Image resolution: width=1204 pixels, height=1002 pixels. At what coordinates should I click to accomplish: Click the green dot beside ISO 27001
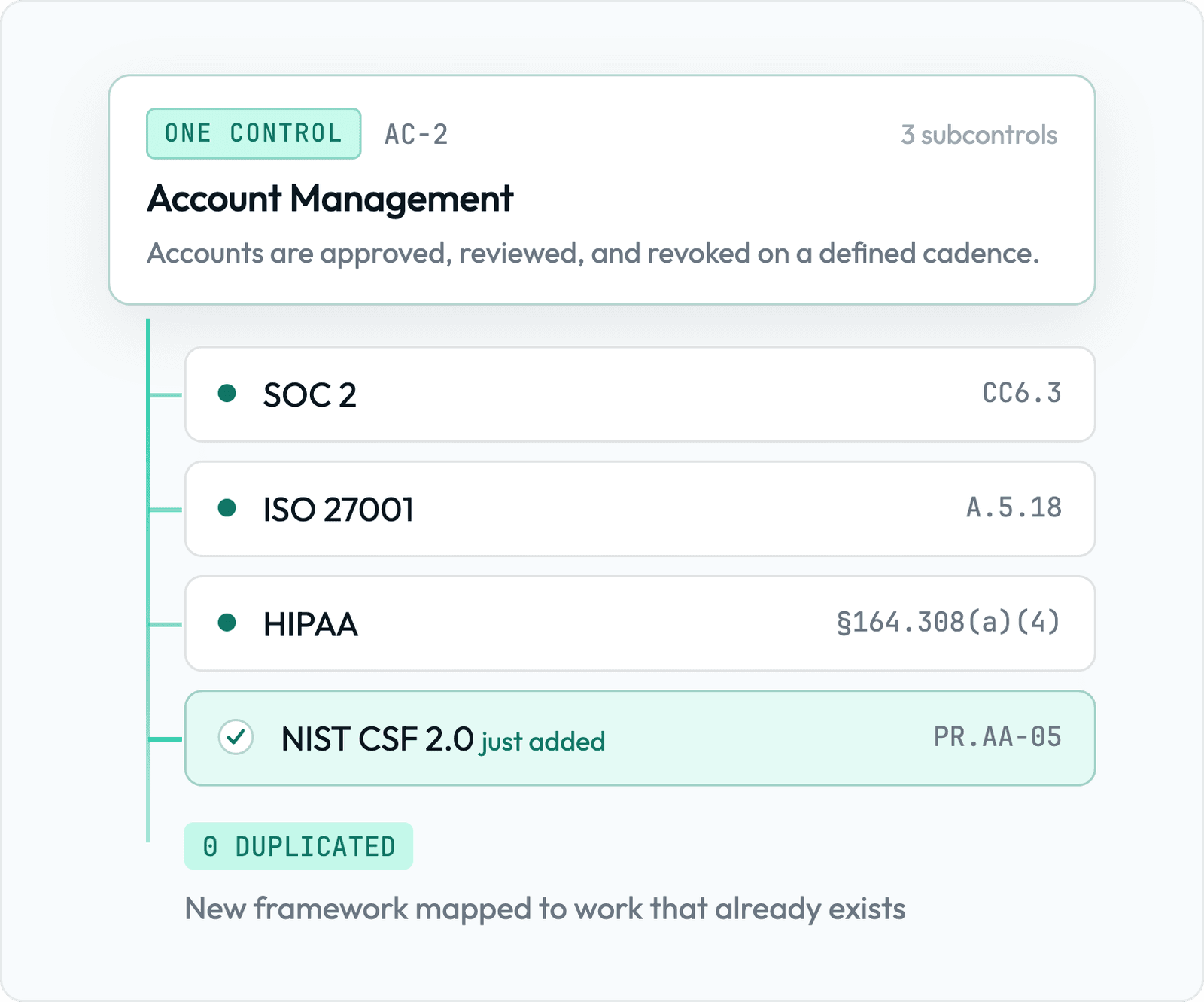[227, 508]
